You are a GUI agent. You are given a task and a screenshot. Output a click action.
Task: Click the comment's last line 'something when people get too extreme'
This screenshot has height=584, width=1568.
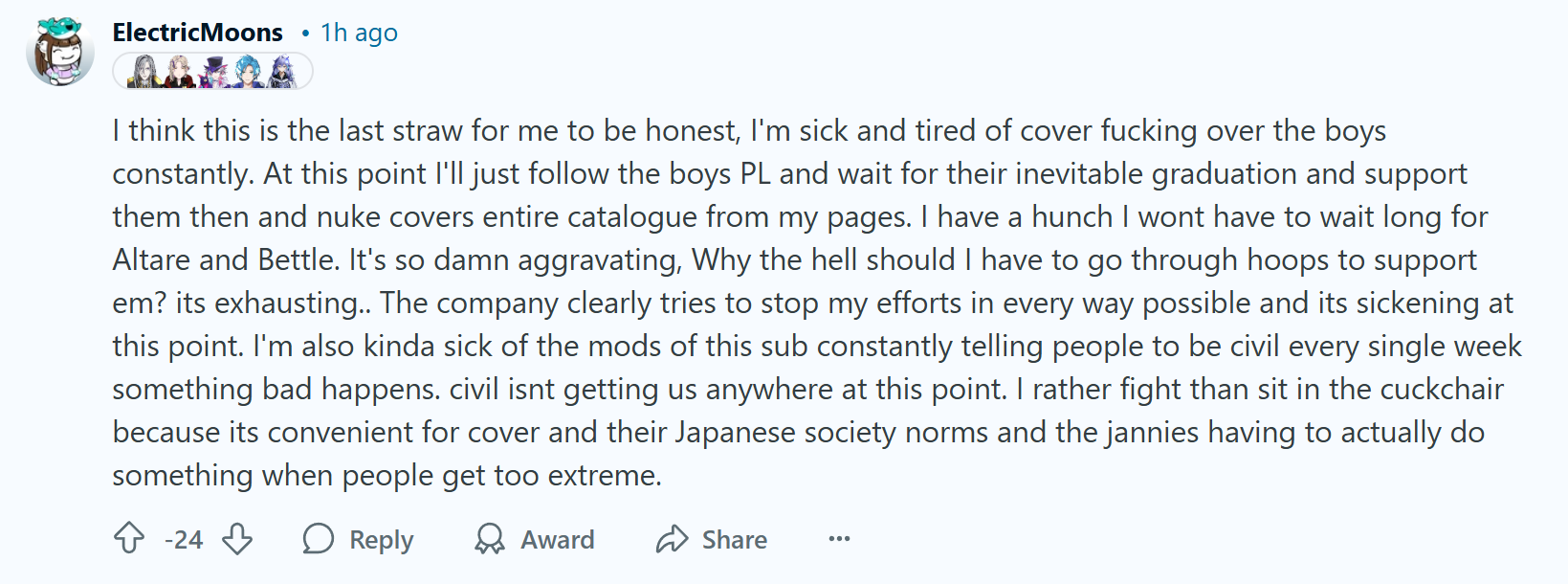tap(386, 475)
